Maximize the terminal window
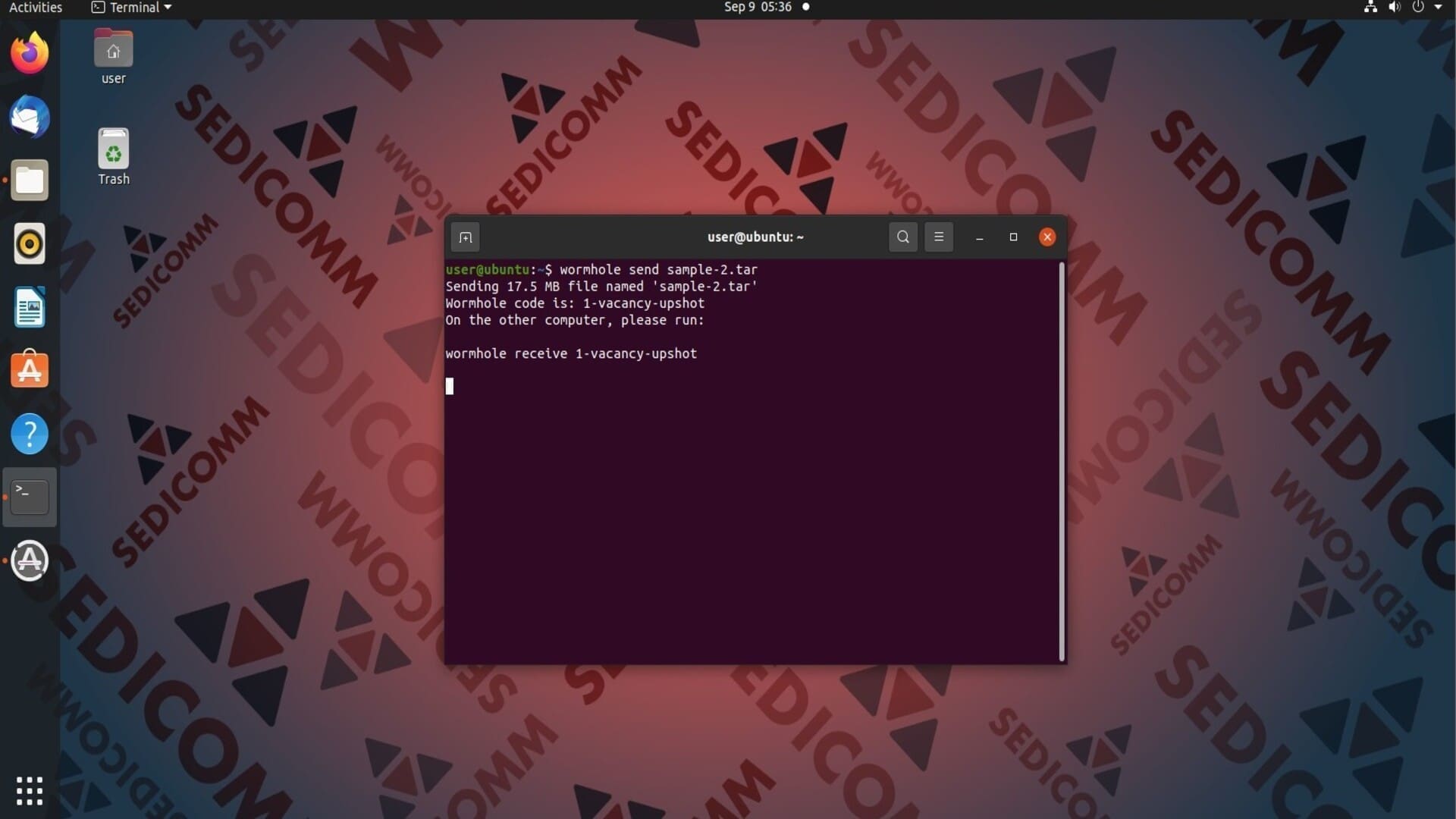The height and width of the screenshot is (819, 1456). point(1013,237)
